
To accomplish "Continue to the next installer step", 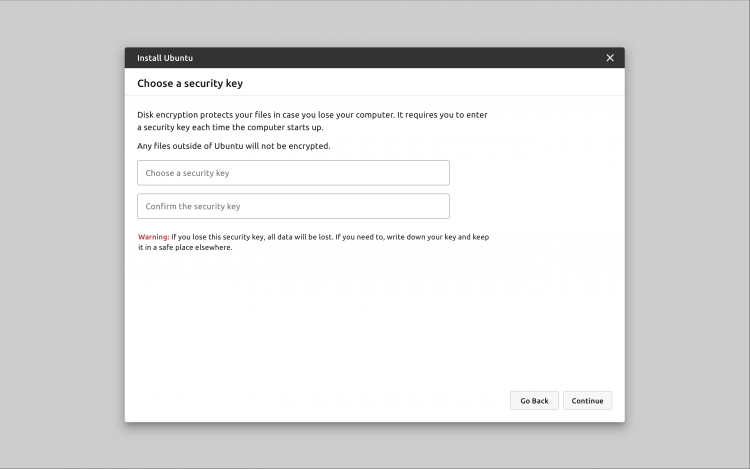I will point(587,401).
